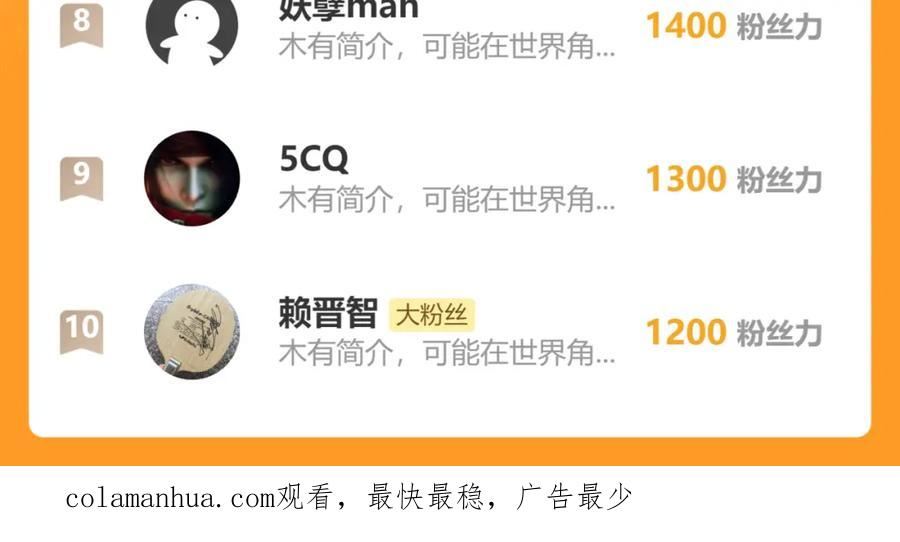Click 粉丝力 label beside 1200
The image size is (900, 542).
(779, 333)
